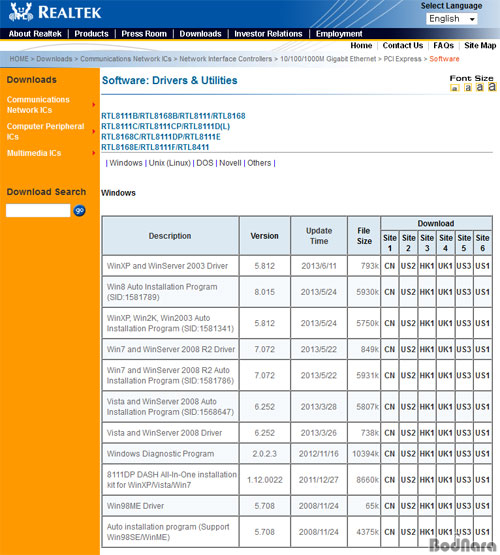
Task: Click Multimedia ICs sidebar item
Action: click(34, 153)
